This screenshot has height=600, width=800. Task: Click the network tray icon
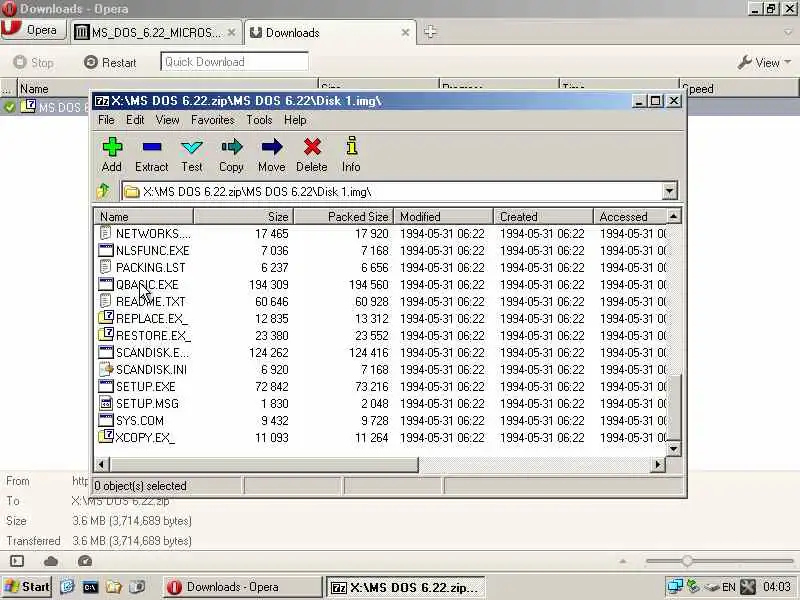674,587
